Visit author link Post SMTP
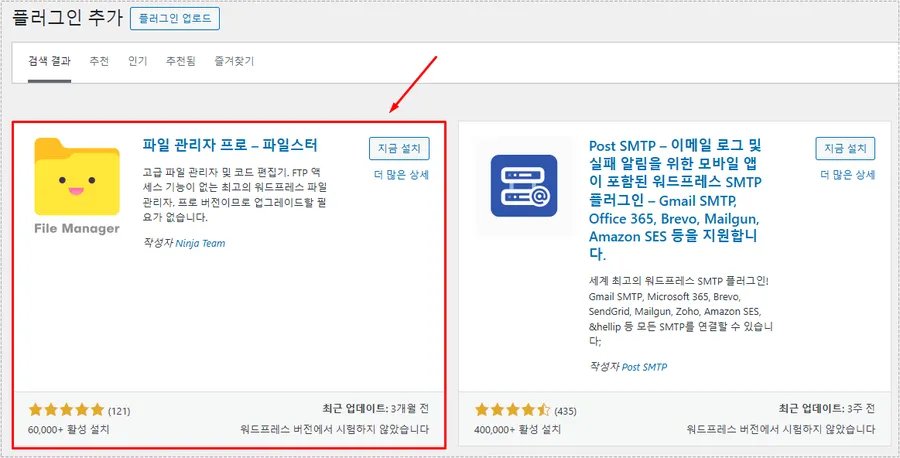The height and width of the screenshot is (458, 900). pyautogui.click(x=644, y=367)
